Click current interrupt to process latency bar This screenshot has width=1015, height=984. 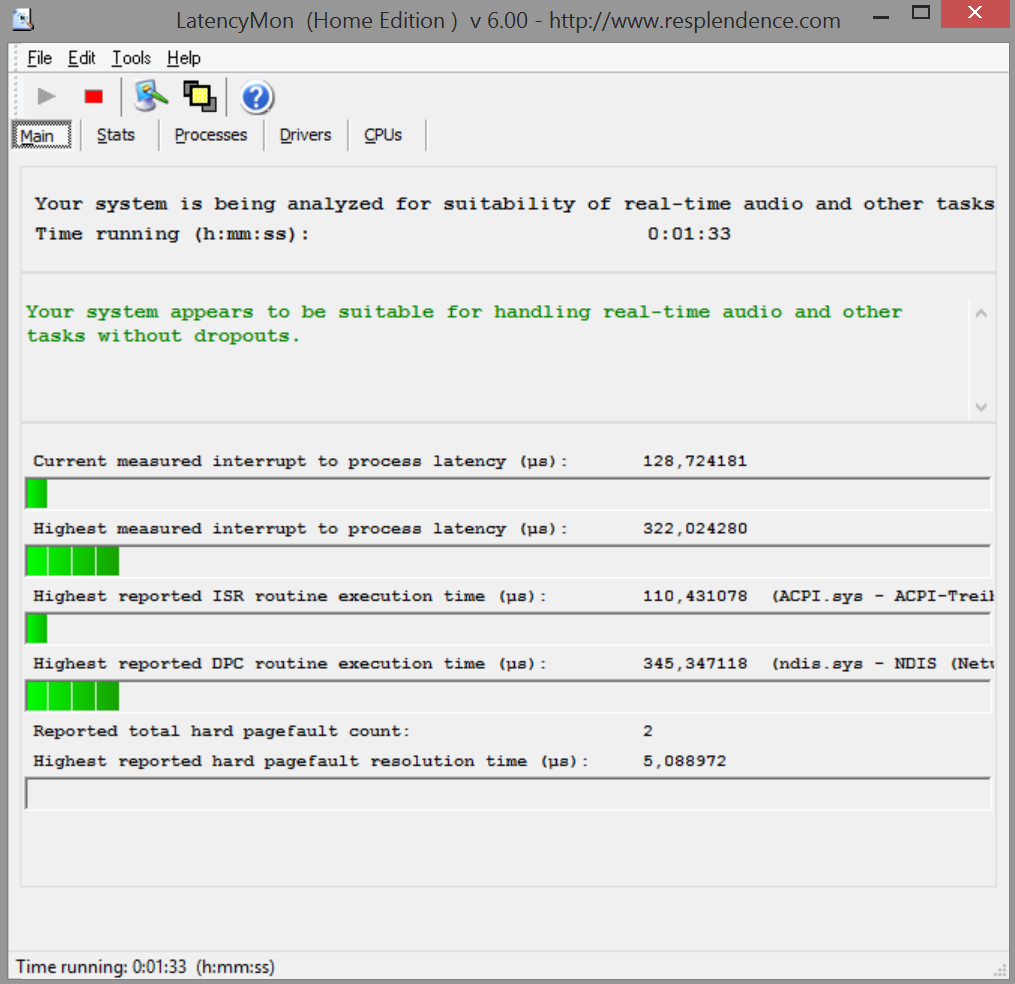pos(508,494)
